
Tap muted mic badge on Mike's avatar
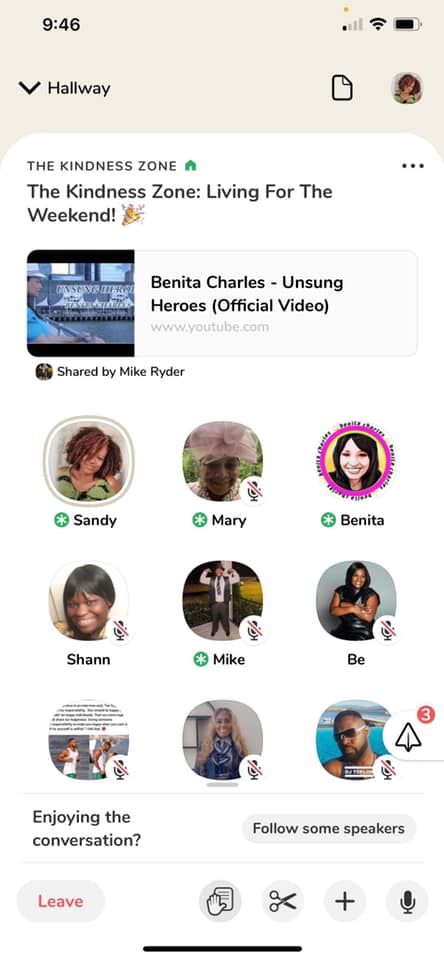click(254, 630)
